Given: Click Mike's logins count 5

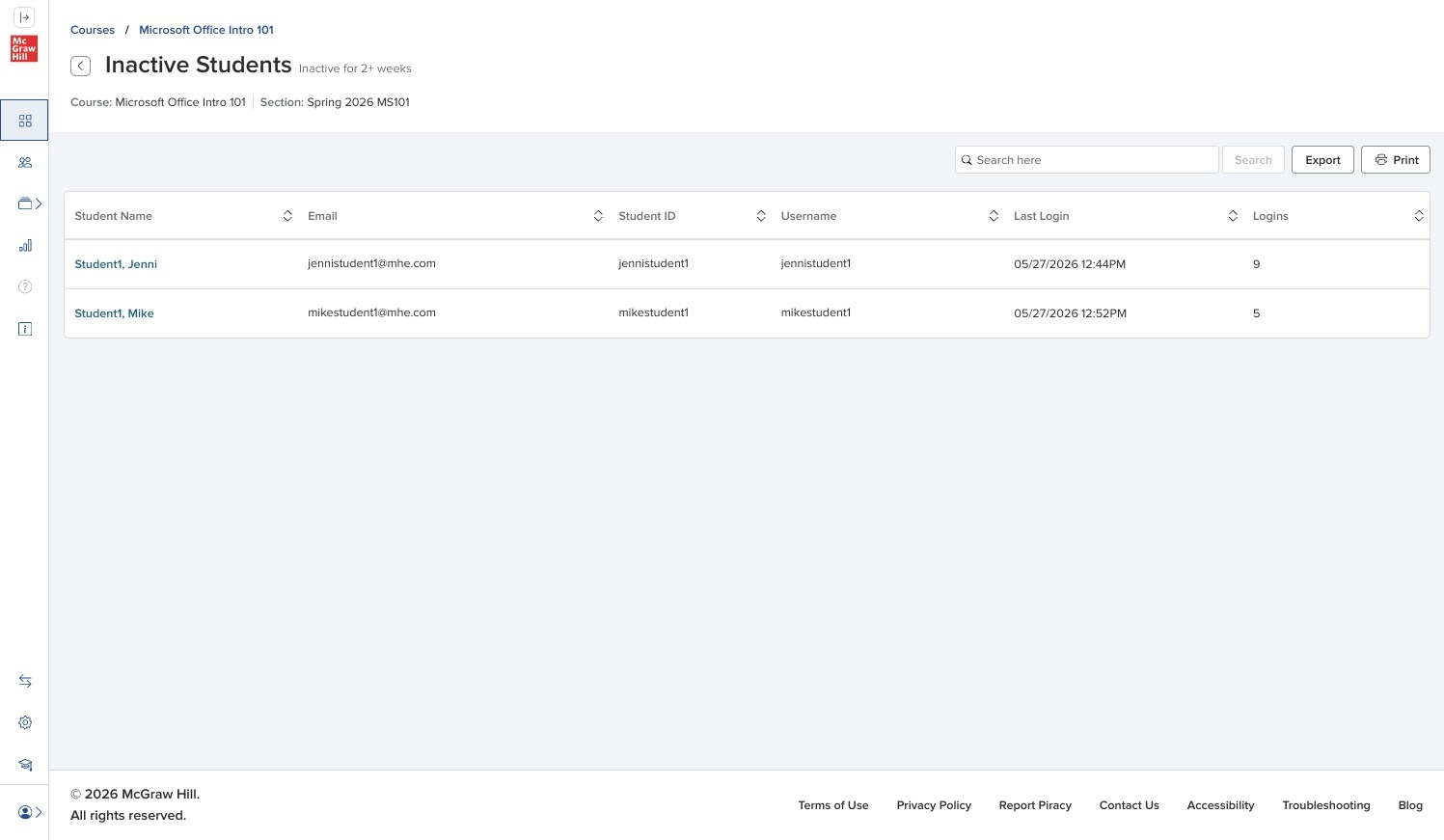Looking at the screenshot, I should pos(1256,313).
